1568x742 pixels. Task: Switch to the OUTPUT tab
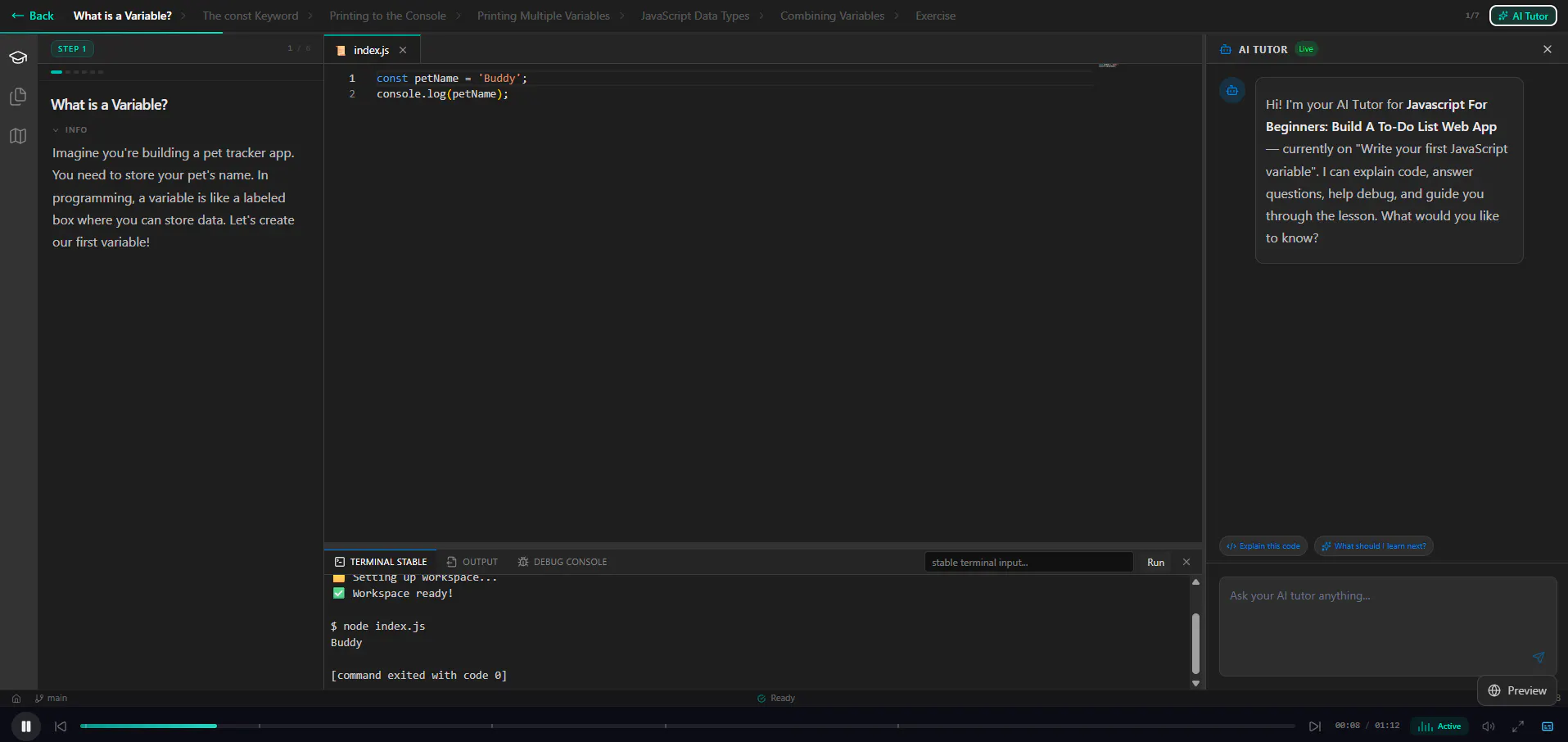click(x=472, y=562)
